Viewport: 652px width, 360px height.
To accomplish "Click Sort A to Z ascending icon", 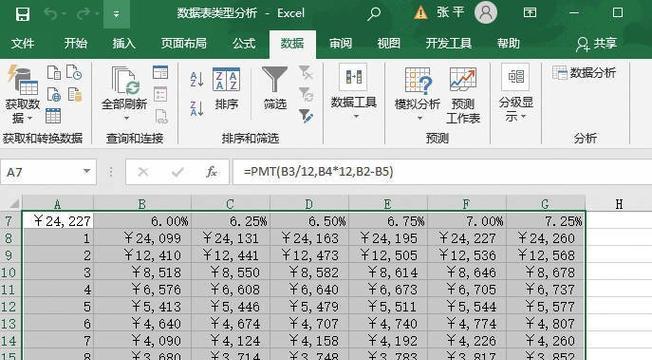I will coord(196,79).
